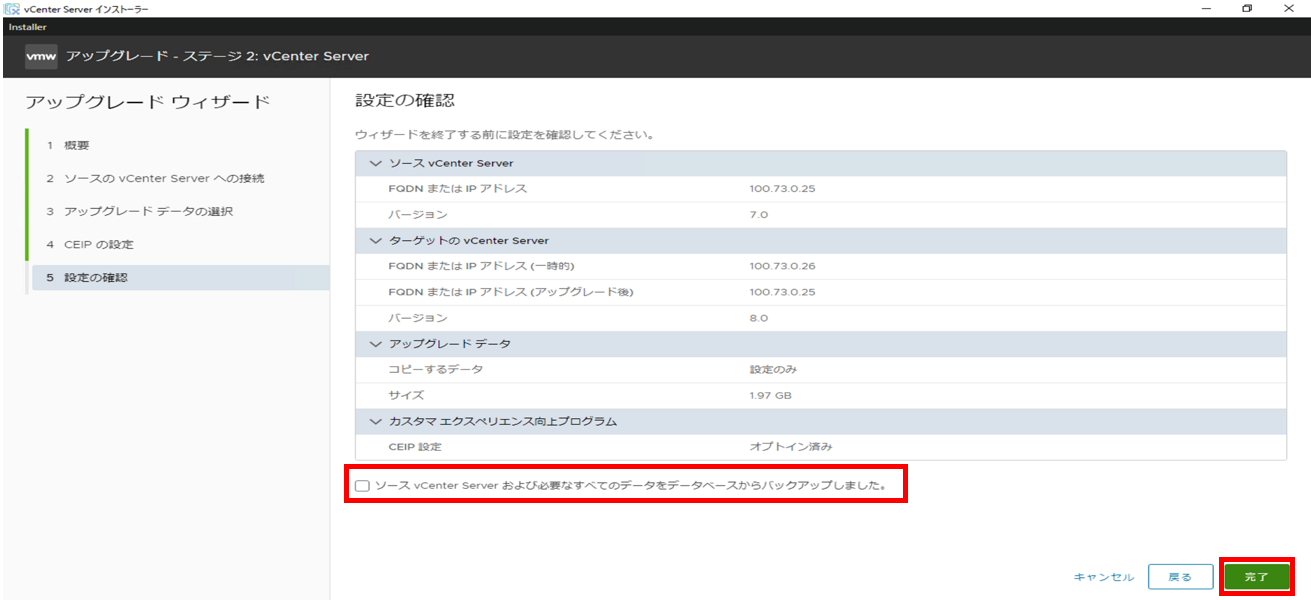The width and height of the screenshot is (1311, 600).
Task: Select temporary IP value 100.73.0.26
Action: tap(782, 266)
